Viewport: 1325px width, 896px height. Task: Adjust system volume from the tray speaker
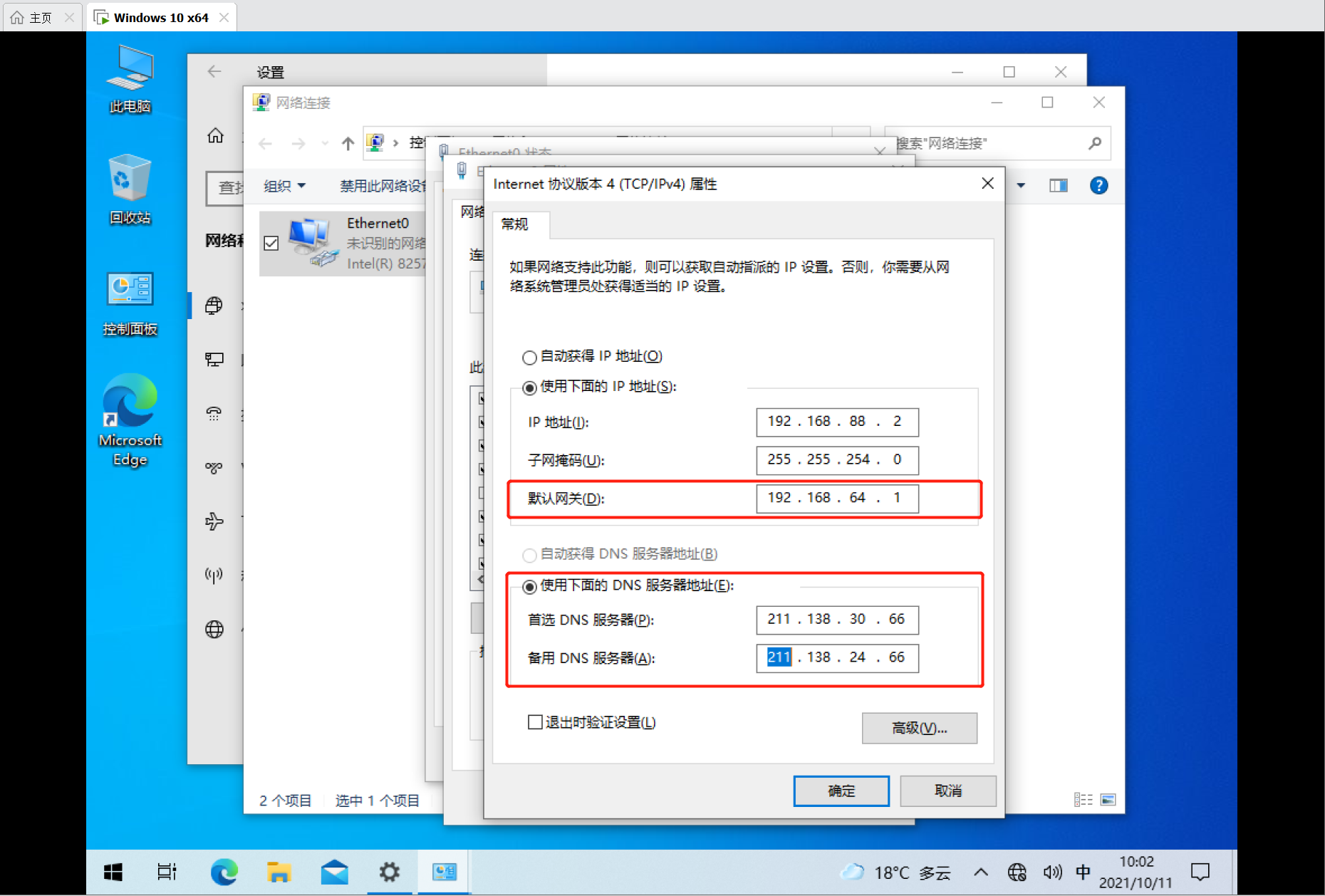[1052, 872]
